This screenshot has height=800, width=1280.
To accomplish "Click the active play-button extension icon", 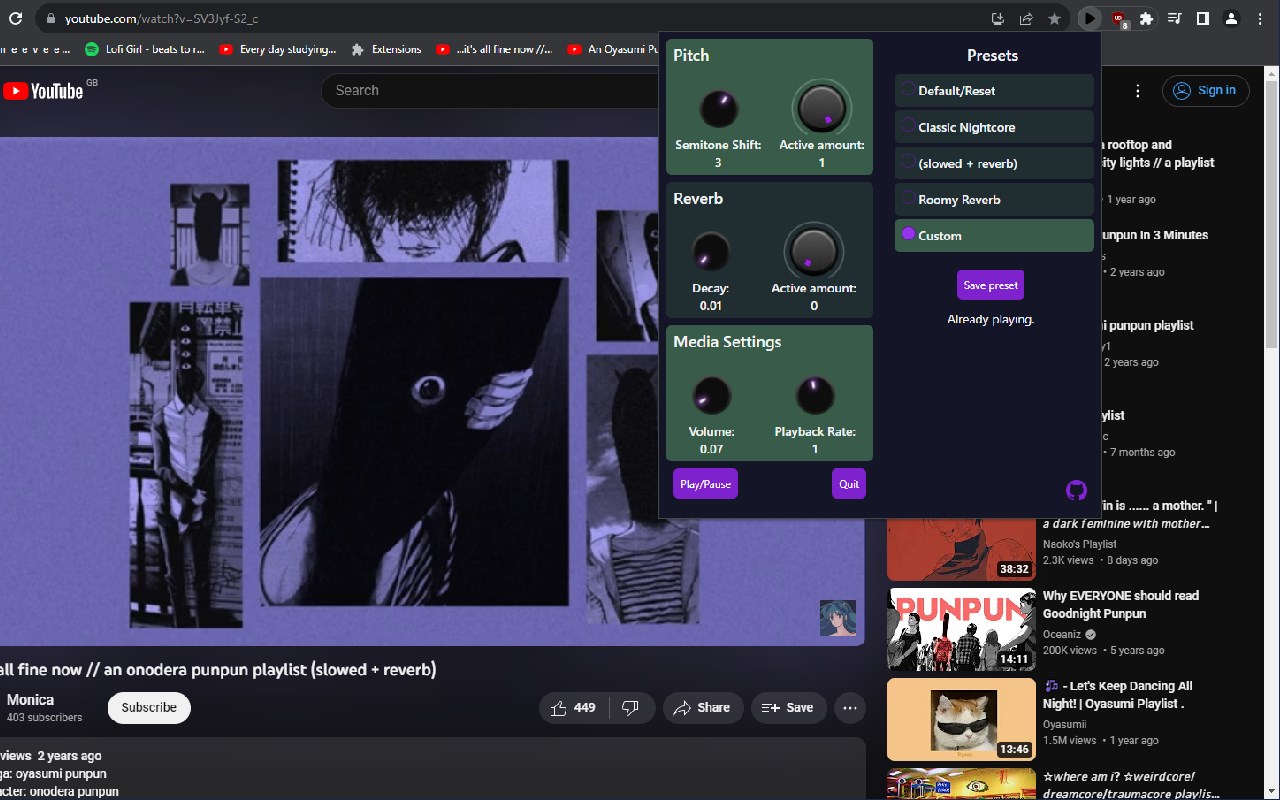I will coord(1090,18).
